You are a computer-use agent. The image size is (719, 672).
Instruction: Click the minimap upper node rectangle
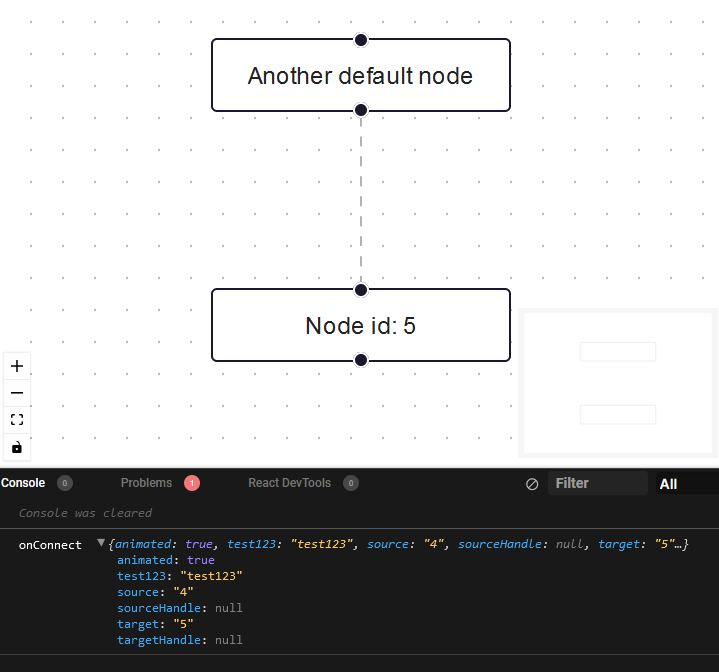[x=618, y=352]
